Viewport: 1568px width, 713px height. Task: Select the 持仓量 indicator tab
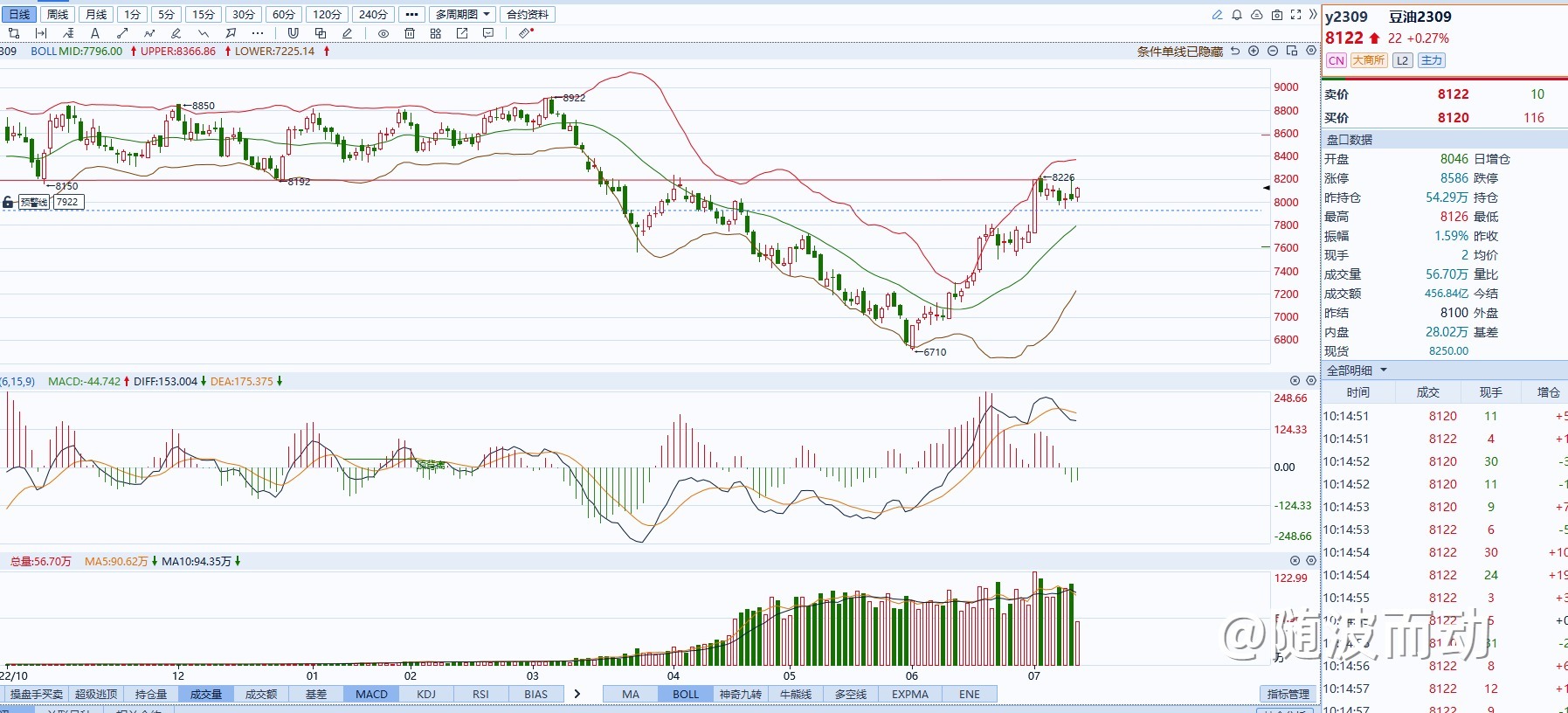pyautogui.click(x=150, y=694)
